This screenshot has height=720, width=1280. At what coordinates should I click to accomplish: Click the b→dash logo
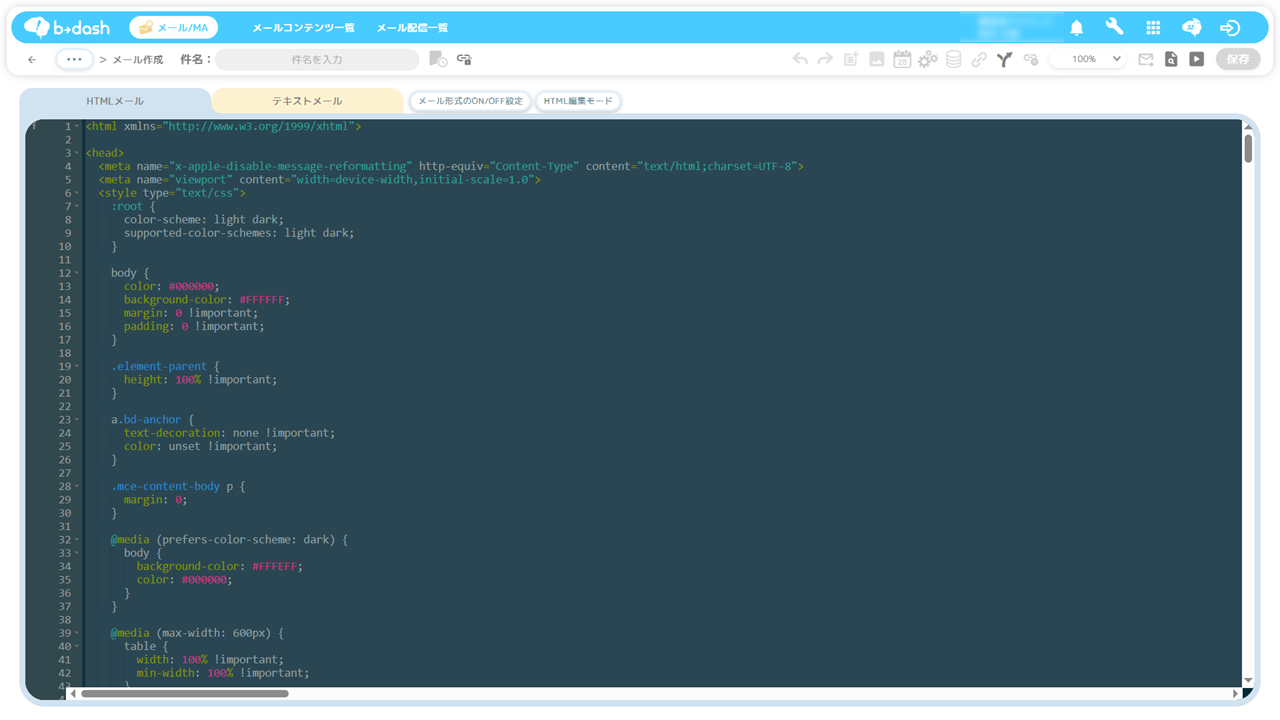(67, 27)
